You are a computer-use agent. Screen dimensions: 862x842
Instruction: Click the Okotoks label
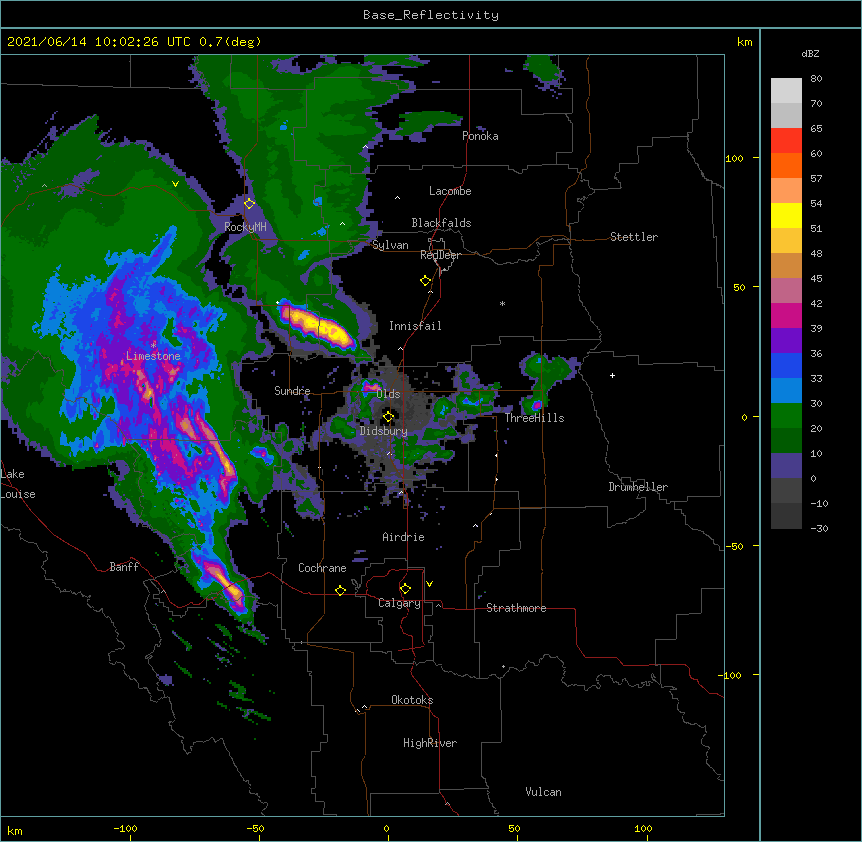coord(412,700)
